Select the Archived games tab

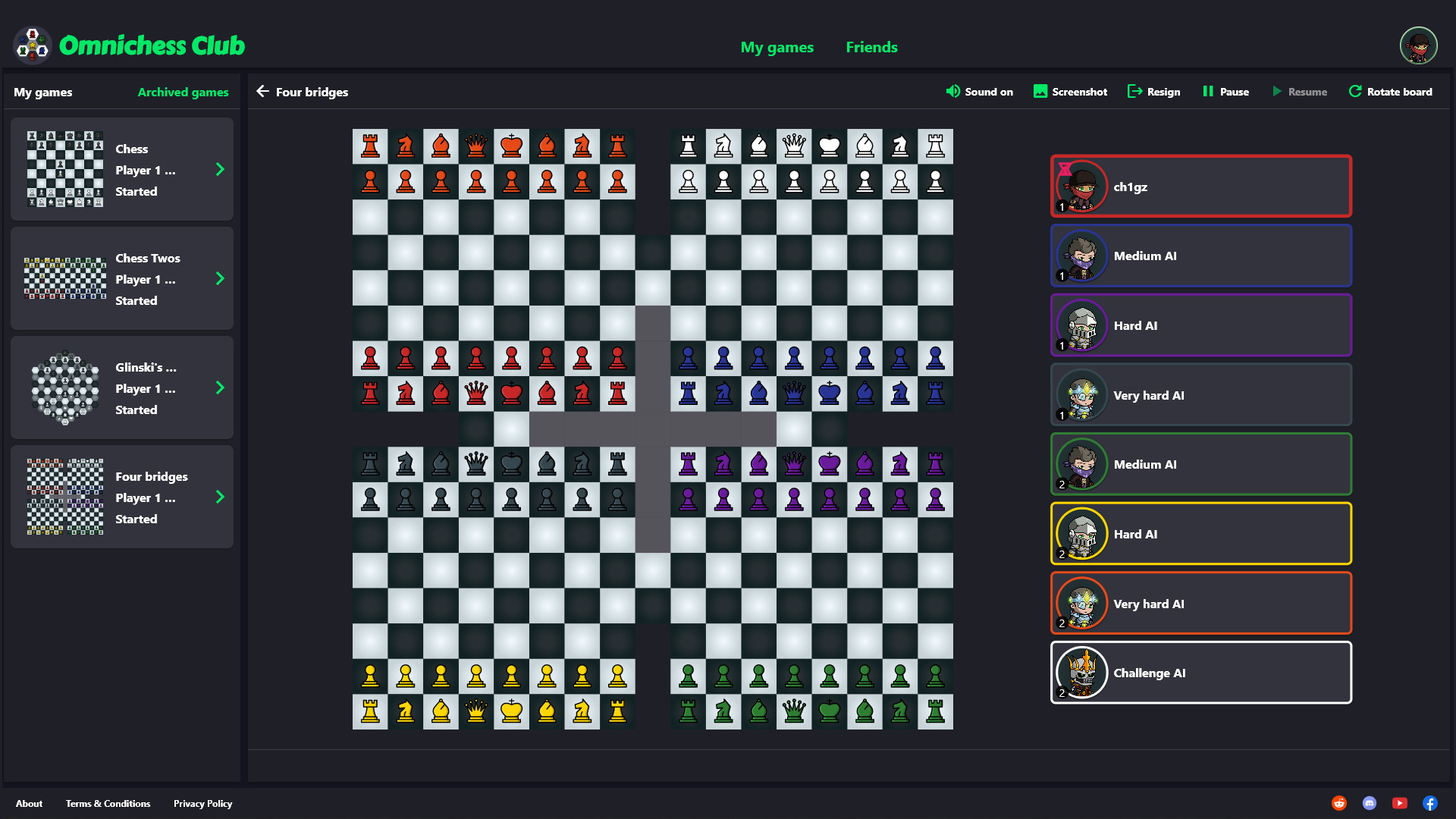coord(183,91)
